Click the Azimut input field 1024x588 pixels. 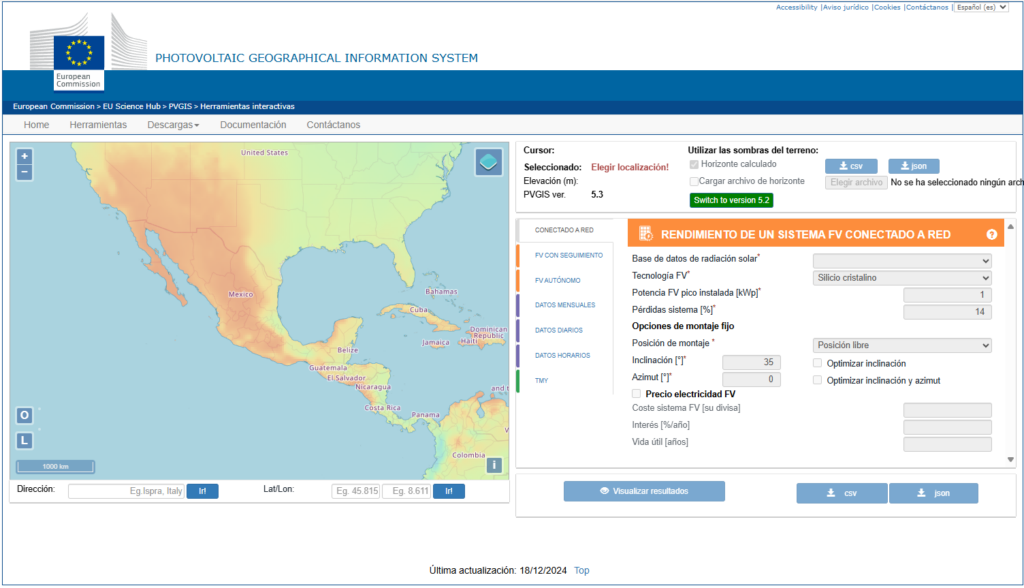point(751,379)
